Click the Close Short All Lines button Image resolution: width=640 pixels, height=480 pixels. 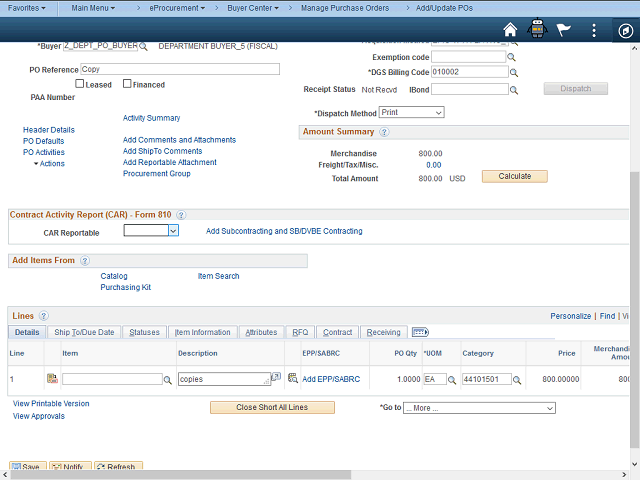click(272, 408)
